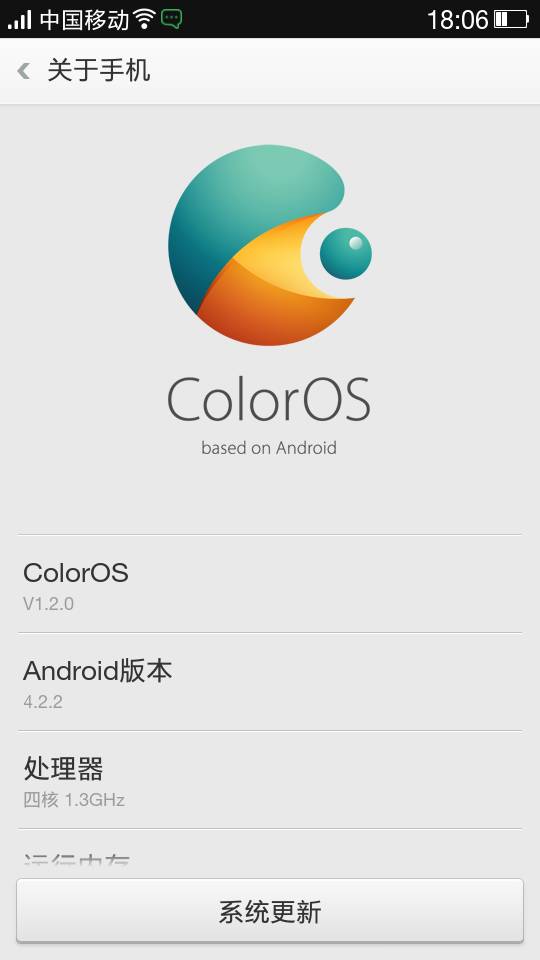Image resolution: width=540 pixels, height=960 pixels.
Task: Select the 处理器 list item
Action: click(x=270, y=779)
